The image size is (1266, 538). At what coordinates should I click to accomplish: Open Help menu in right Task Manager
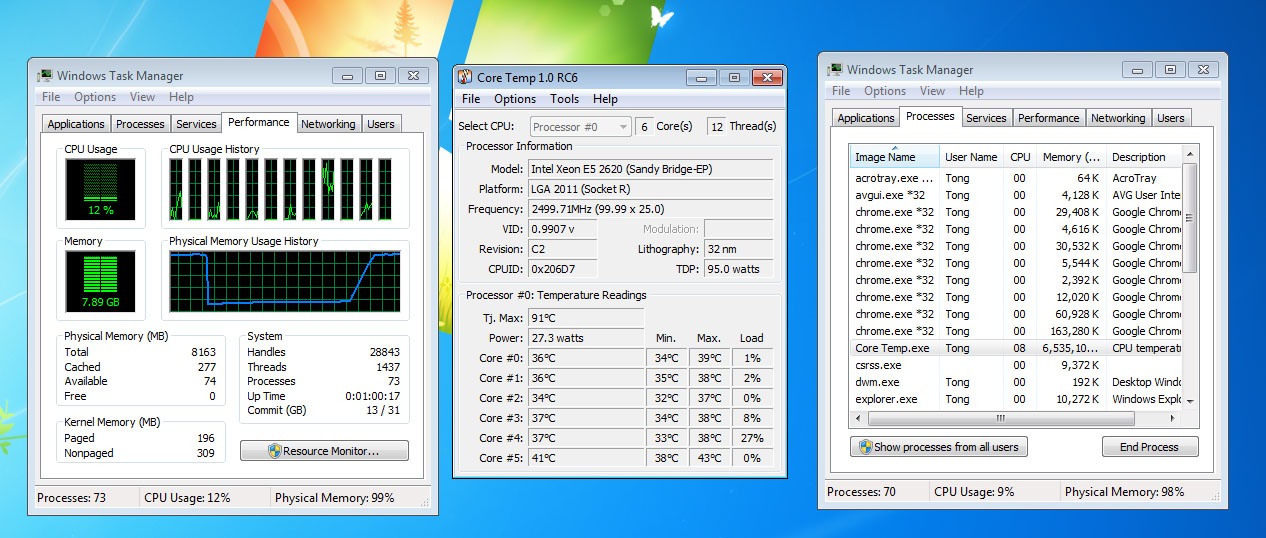click(x=971, y=91)
